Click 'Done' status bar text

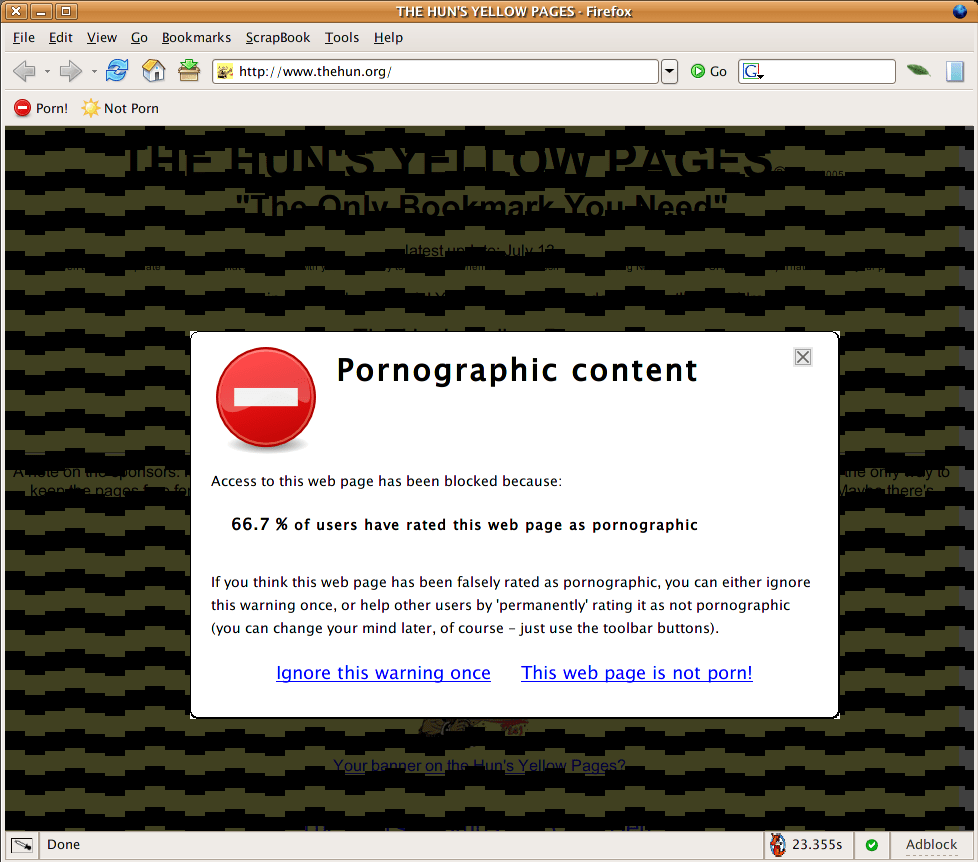(x=64, y=845)
